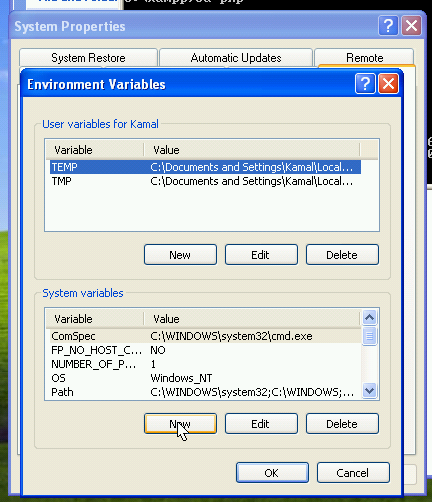Open the Automatic Updates tab

tap(236, 58)
